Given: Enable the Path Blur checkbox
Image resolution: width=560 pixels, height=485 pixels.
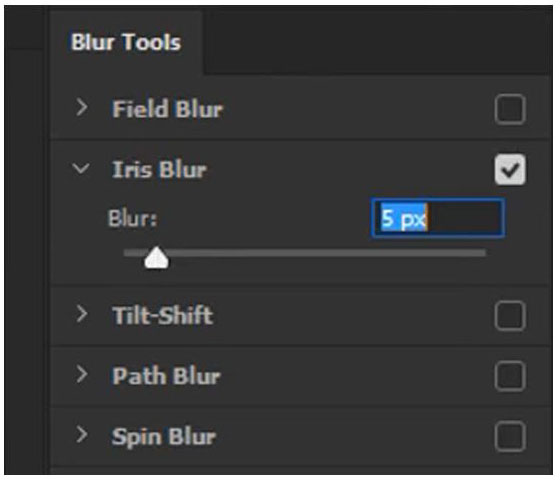Looking at the screenshot, I should click(510, 376).
